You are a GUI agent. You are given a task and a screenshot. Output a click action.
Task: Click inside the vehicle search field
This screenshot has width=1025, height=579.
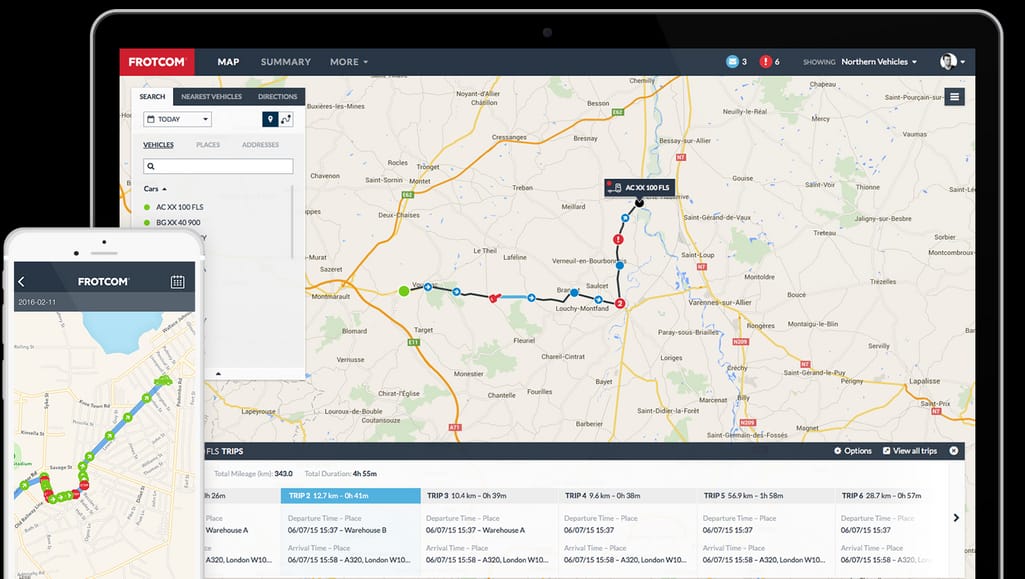pyautogui.click(x=218, y=166)
